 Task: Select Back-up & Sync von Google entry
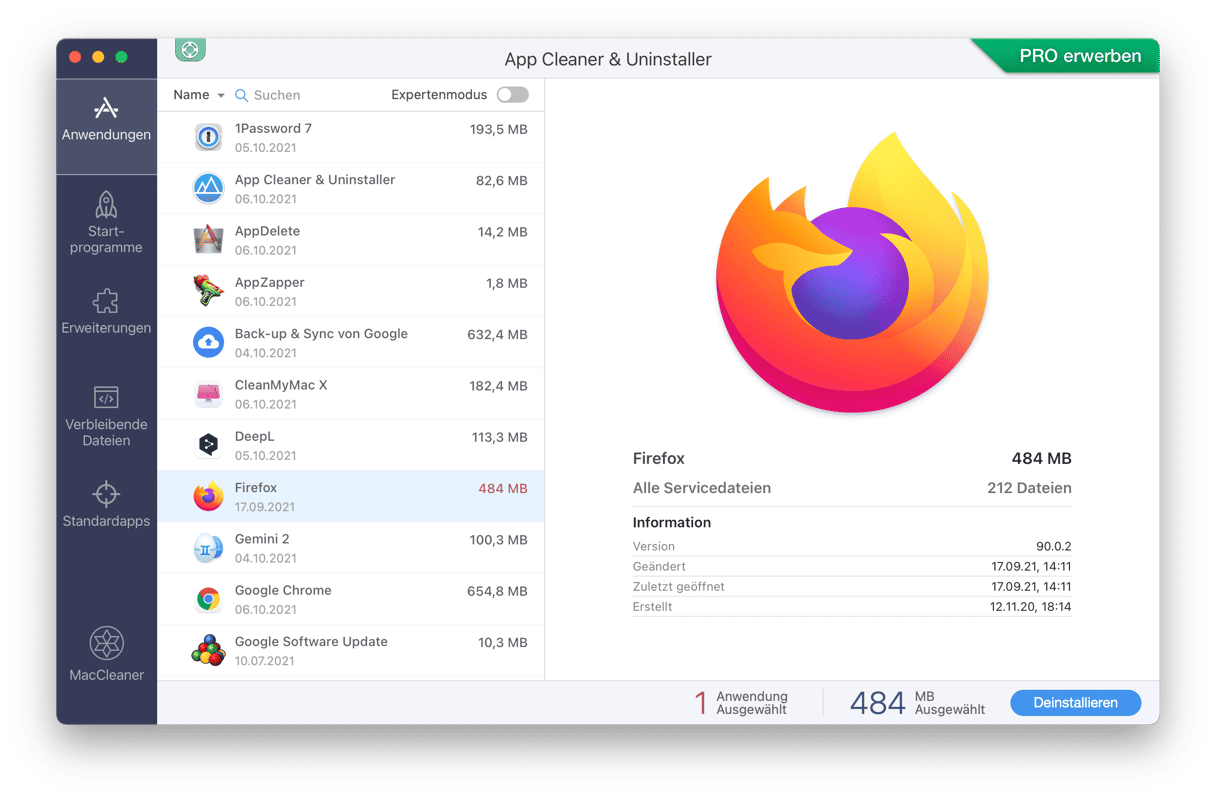[321, 334]
